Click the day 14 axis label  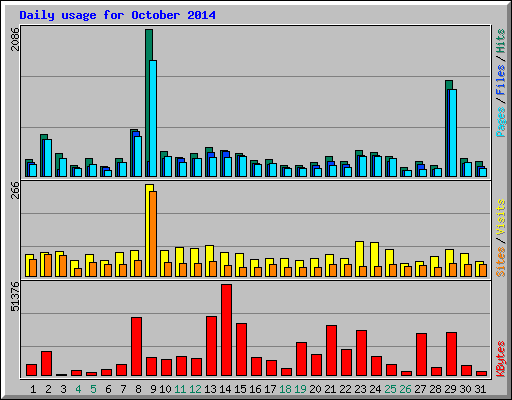click(225, 389)
